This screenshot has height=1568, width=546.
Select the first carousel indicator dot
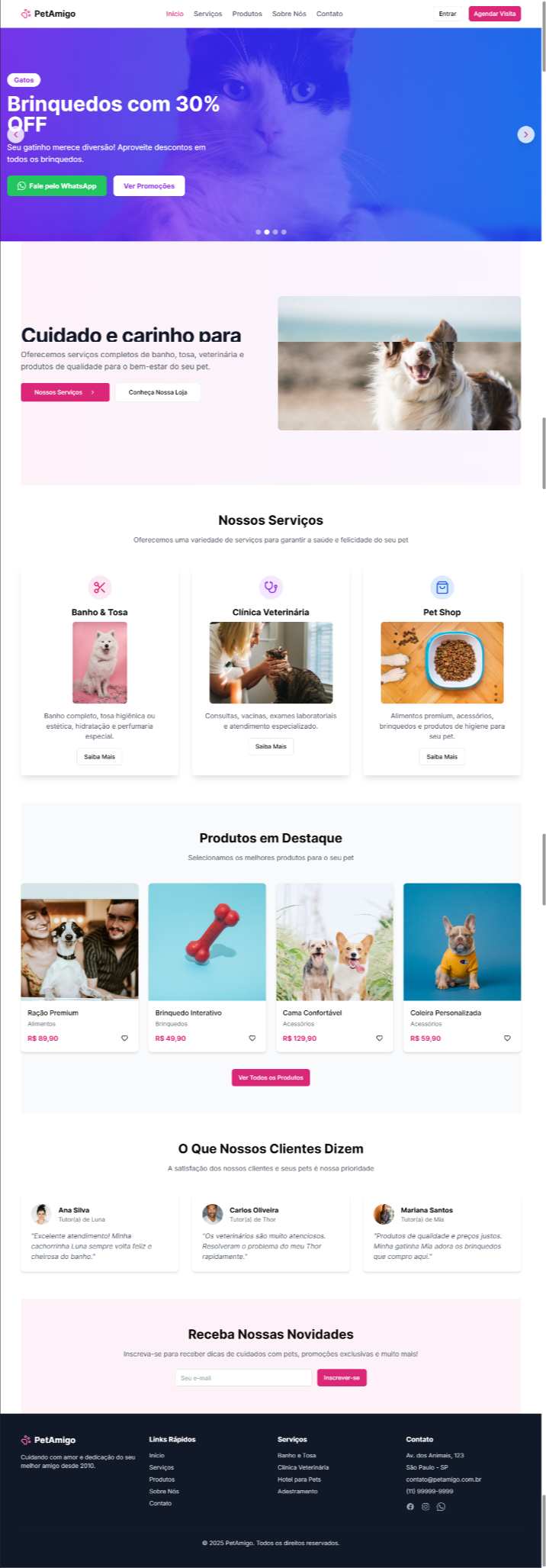coord(258,231)
